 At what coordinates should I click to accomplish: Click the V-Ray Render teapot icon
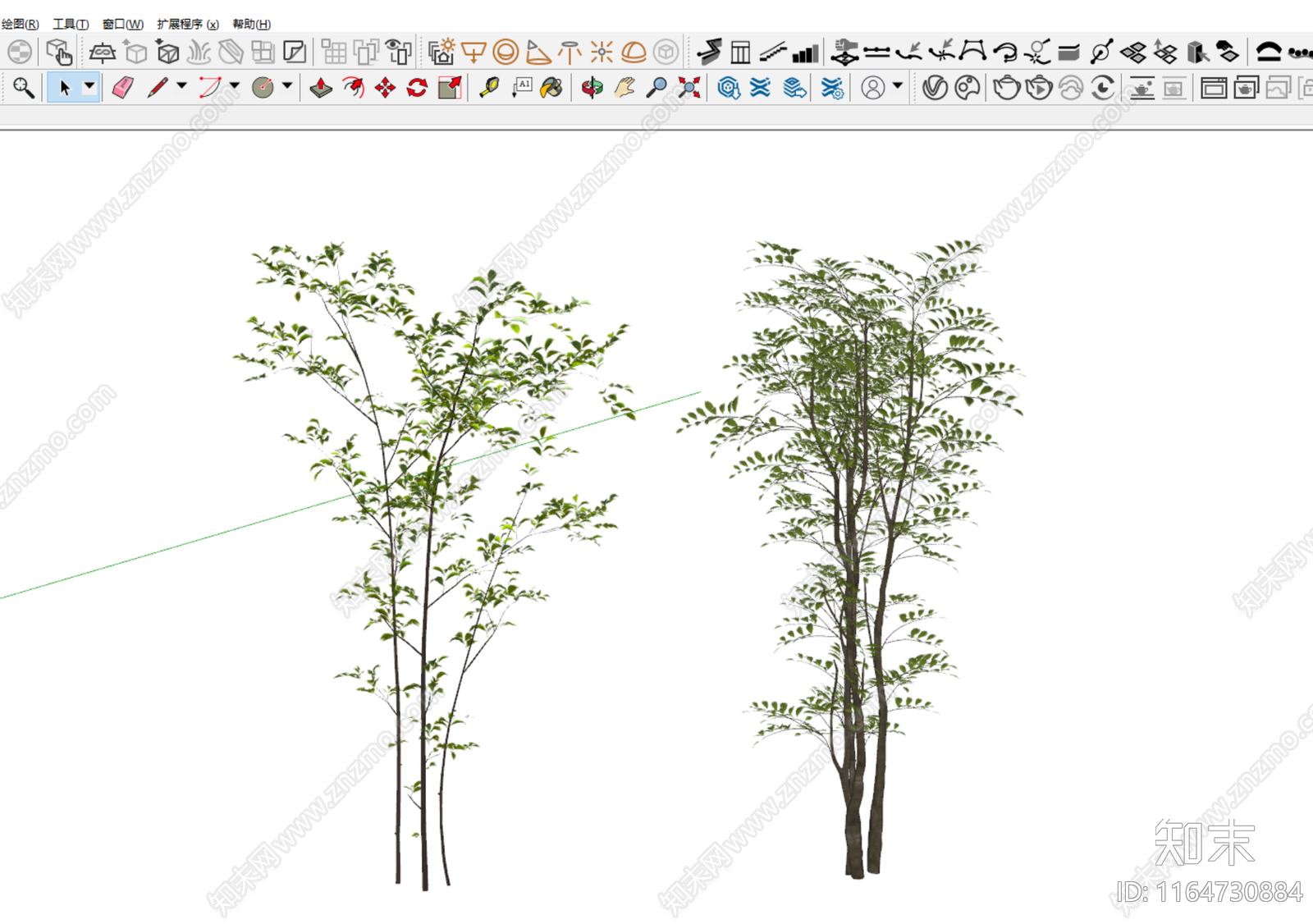1006,88
